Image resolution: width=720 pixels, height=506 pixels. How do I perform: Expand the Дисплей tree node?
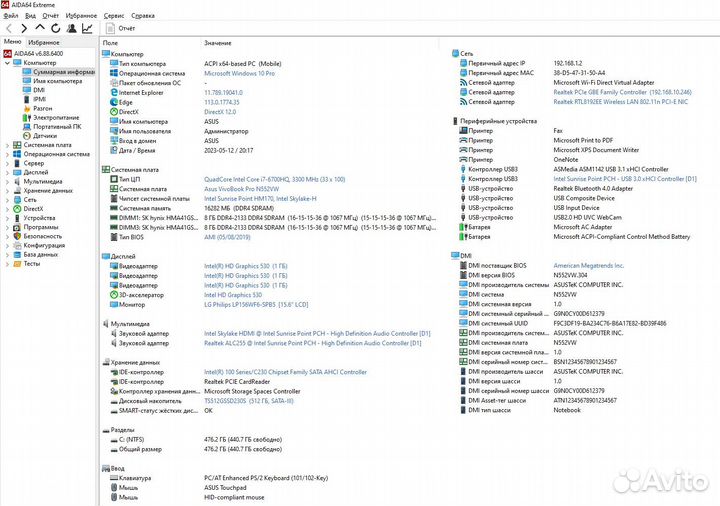click(7, 173)
